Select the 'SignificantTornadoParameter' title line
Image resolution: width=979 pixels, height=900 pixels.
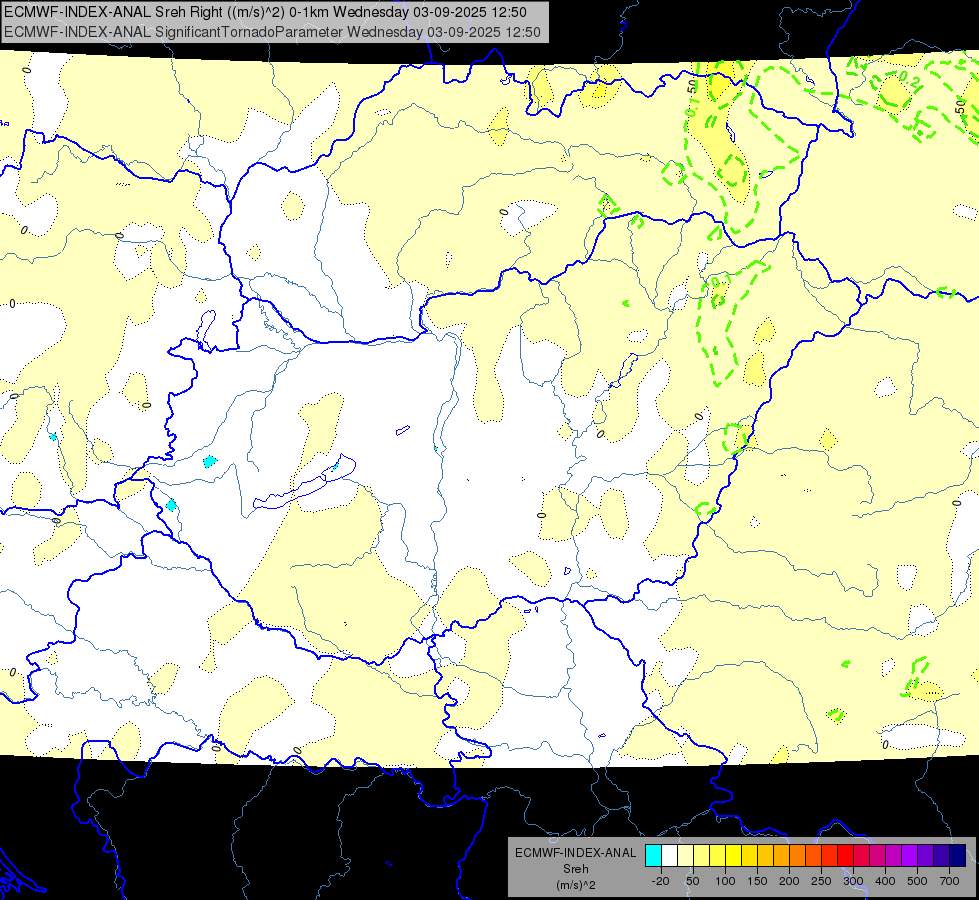[272, 32]
